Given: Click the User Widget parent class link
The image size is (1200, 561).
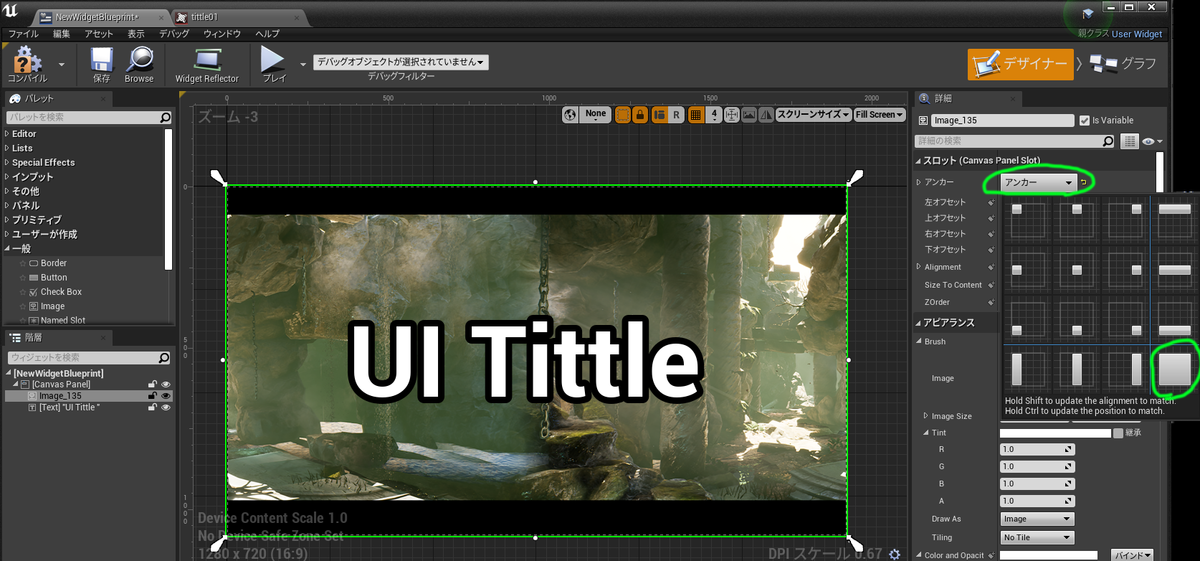Looking at the screenshot, I should pyautogui.click(x=1137, y=33).
